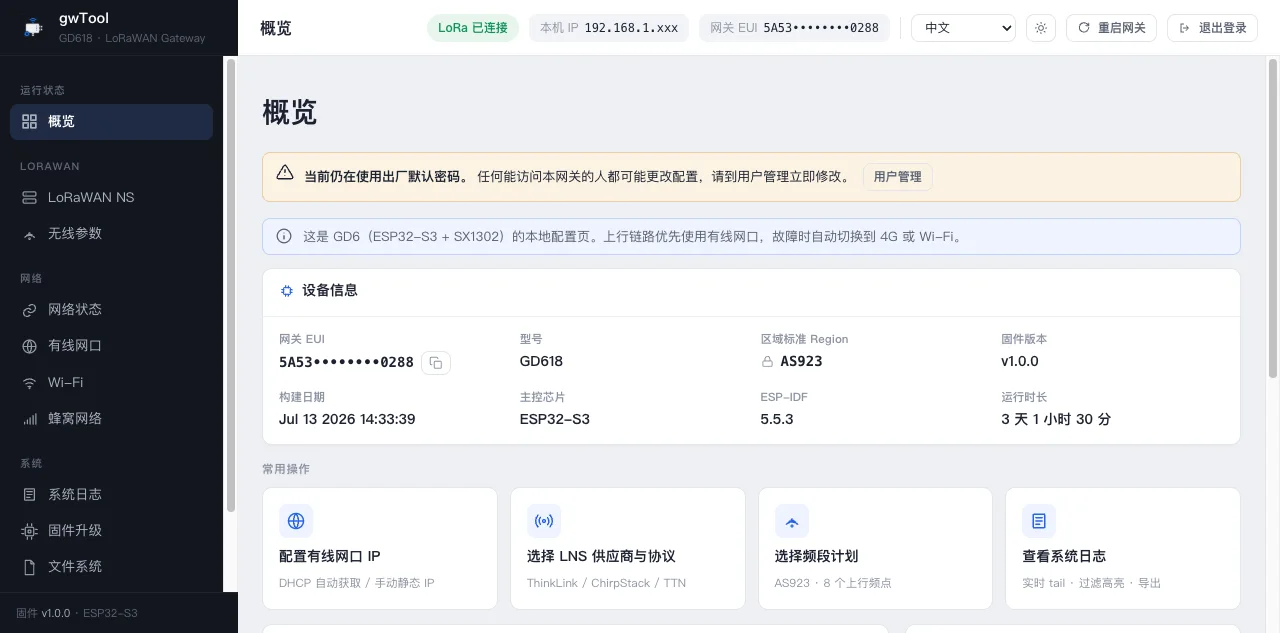The height and width of the screenshot is (633, 1280).
Task: Click the 系统日志 list icon in the sidebar
Action: (29, 494)
